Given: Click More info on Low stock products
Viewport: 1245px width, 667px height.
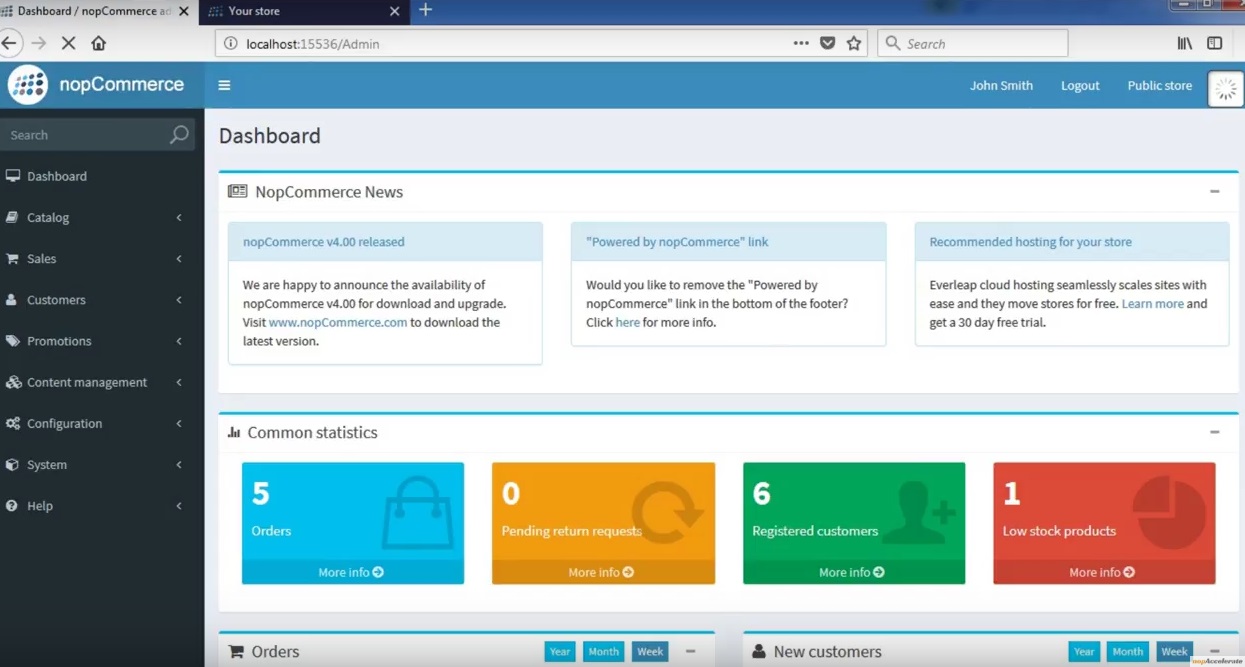Looking at the screenshot, I should pos(1103,572).
